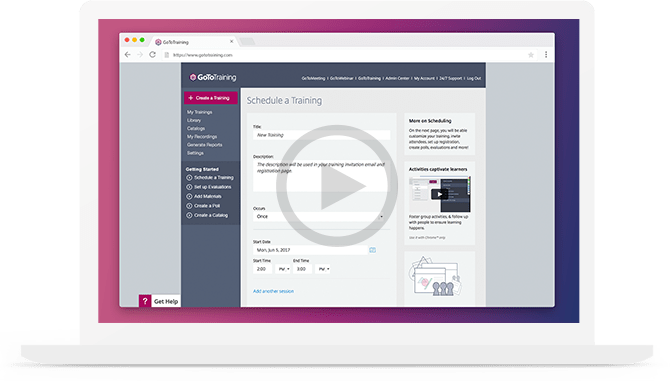670x381 pixels.
Task: Open the Start Time AM/PM dropdown
Action: click(x=283, y=269)
